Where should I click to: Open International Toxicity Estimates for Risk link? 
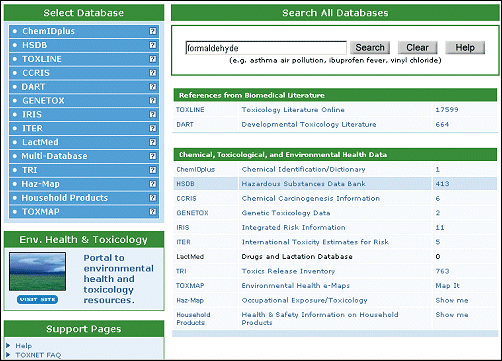(x=315, y=242)
